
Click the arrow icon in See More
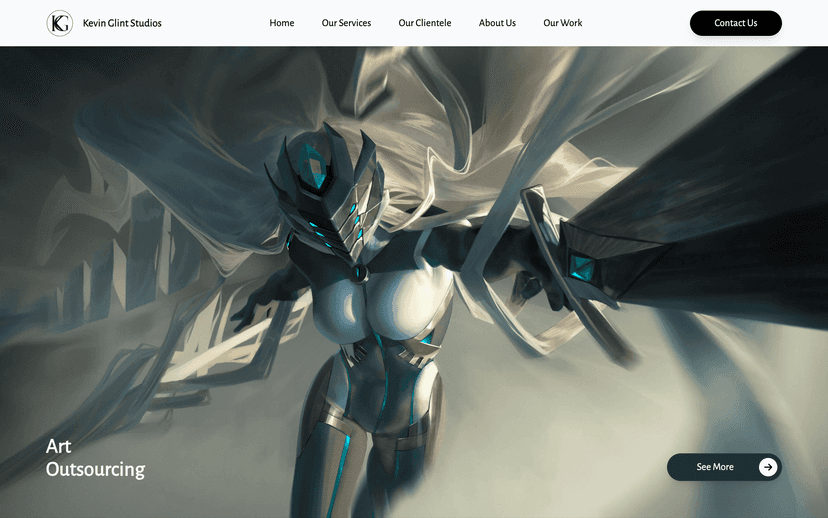[x=768, y=467]
